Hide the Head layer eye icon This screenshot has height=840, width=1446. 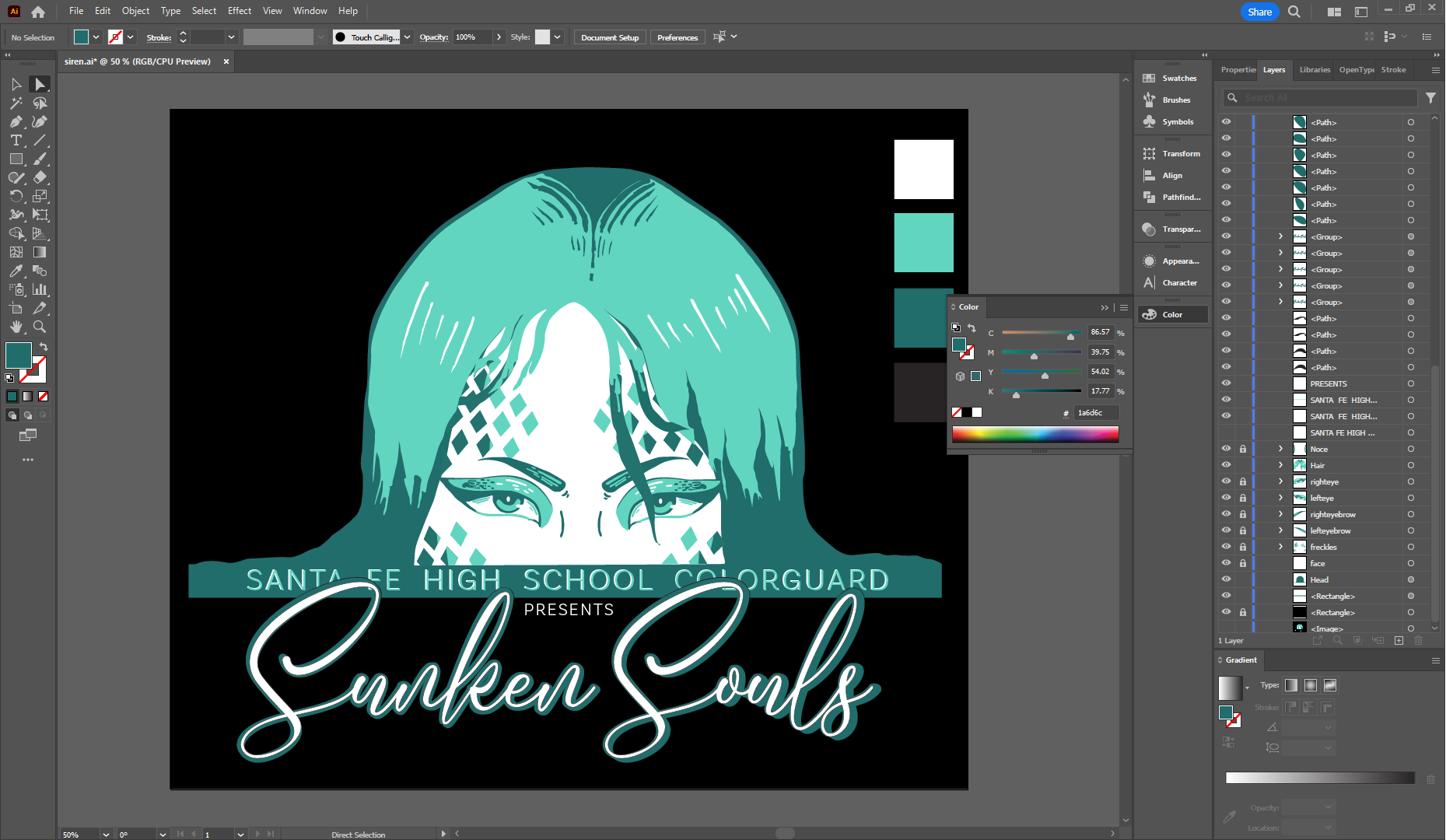tap(1226, 579)
